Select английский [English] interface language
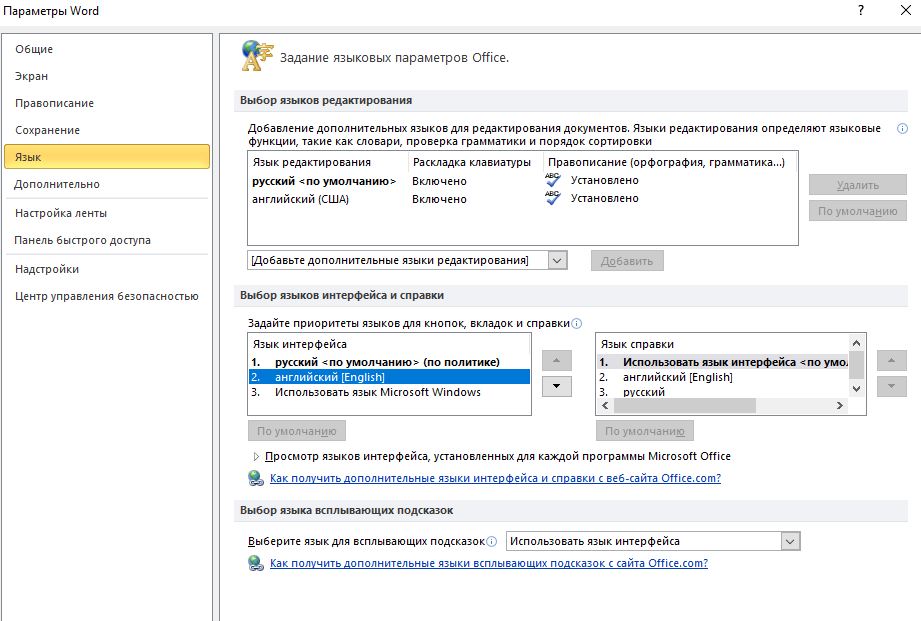The image size is (921, 621). coord(389,377)
